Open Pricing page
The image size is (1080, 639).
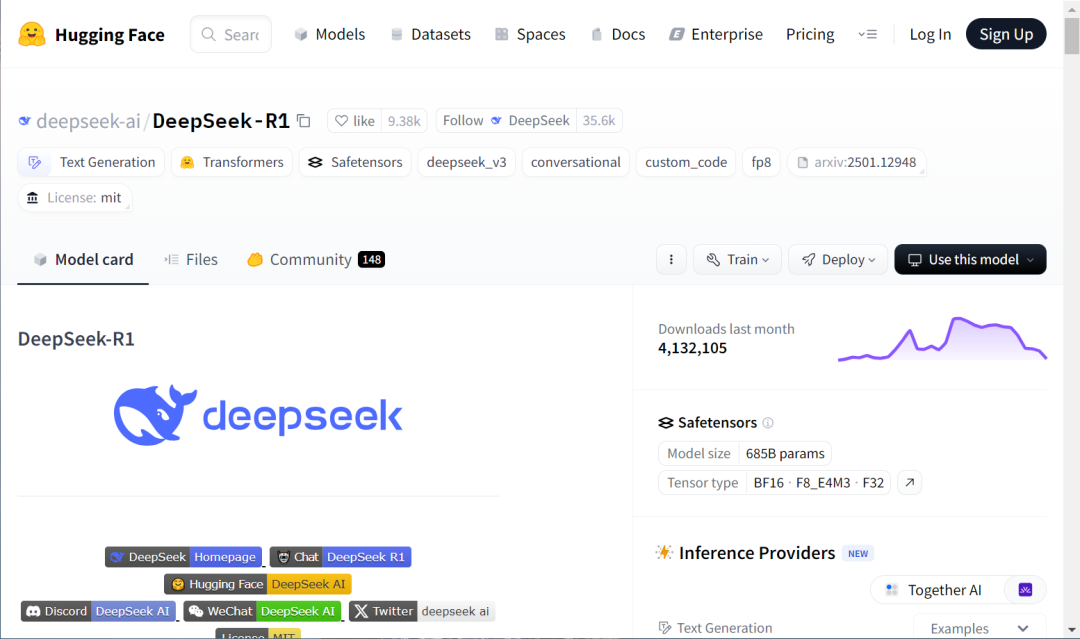tap(810, 34)
